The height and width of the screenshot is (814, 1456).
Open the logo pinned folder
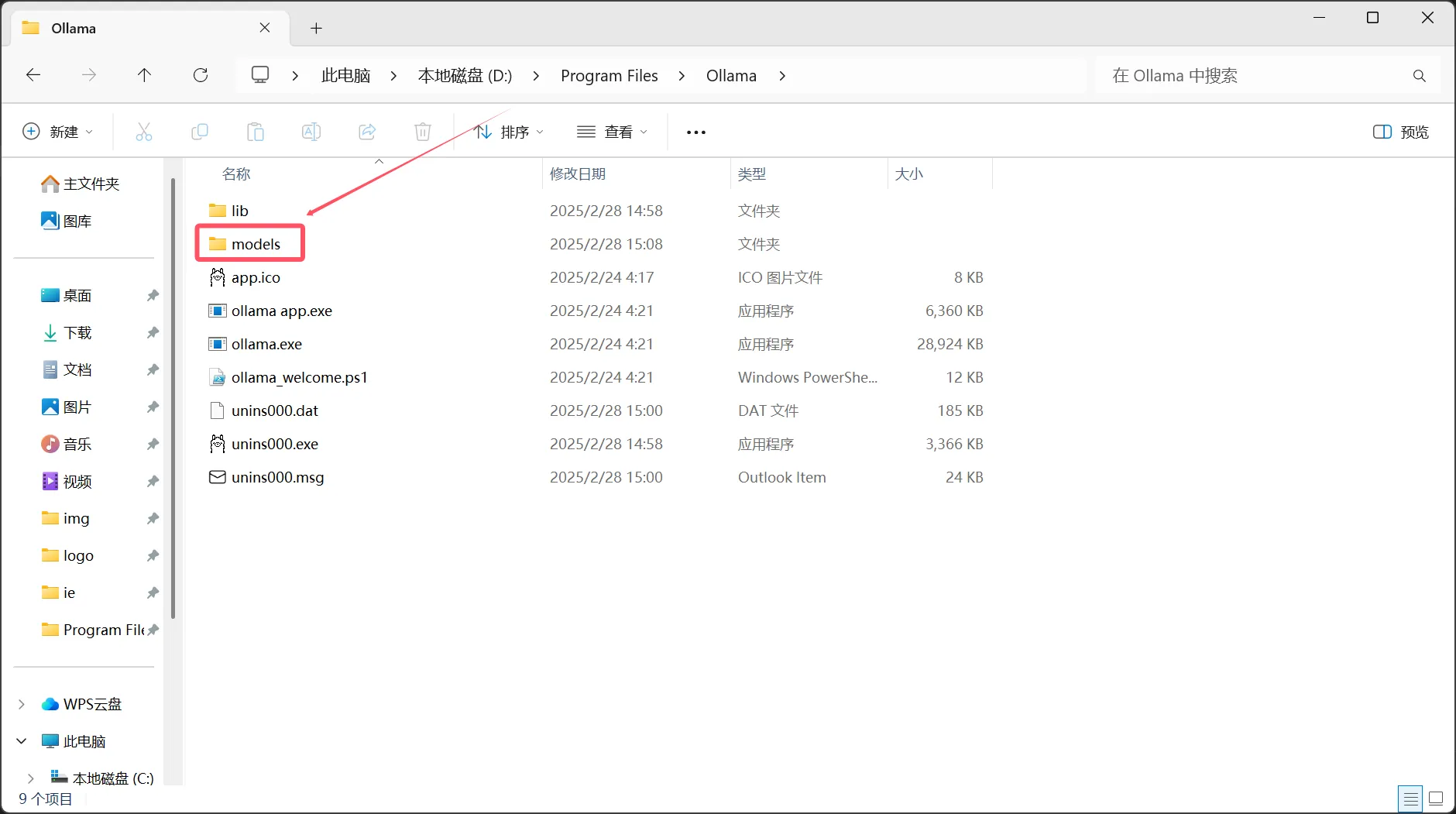pos(68,555)
